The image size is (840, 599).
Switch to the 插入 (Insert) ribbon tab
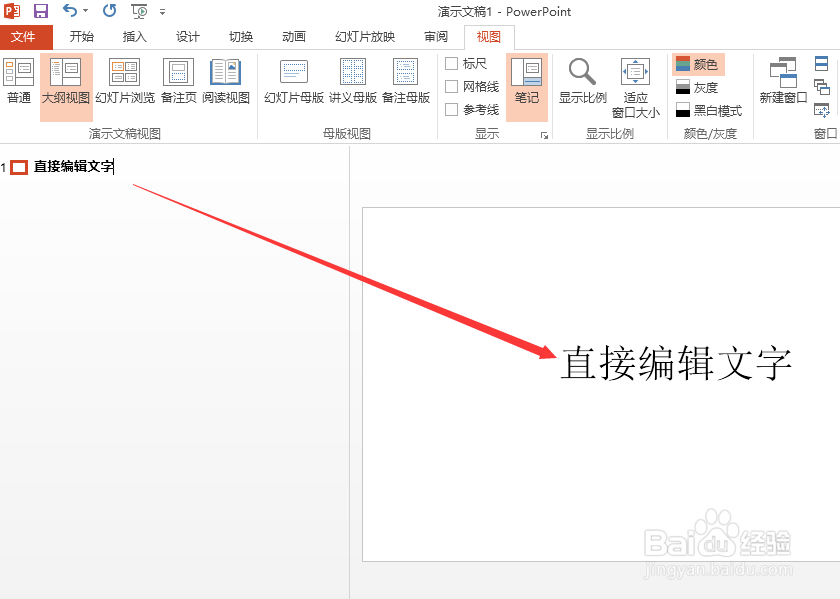[x=134, y=36]
